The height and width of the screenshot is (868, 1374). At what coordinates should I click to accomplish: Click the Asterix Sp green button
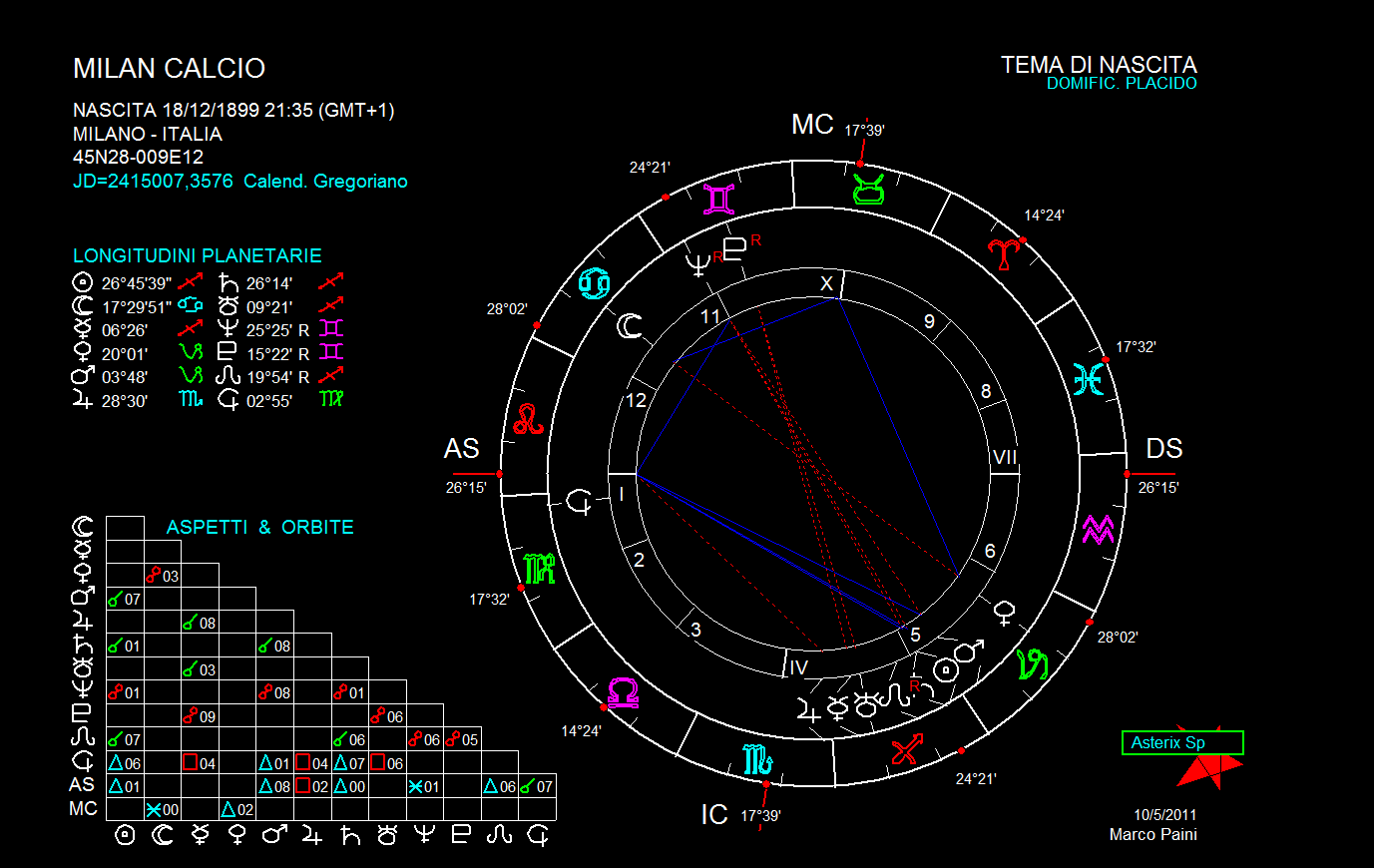pos(1182,742)
